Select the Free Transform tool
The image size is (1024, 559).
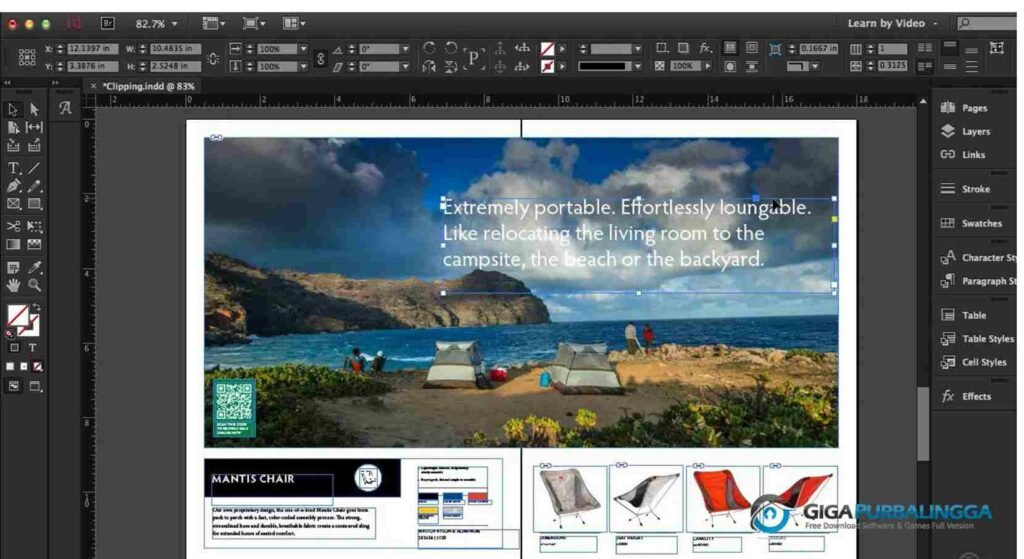(34, 227)
